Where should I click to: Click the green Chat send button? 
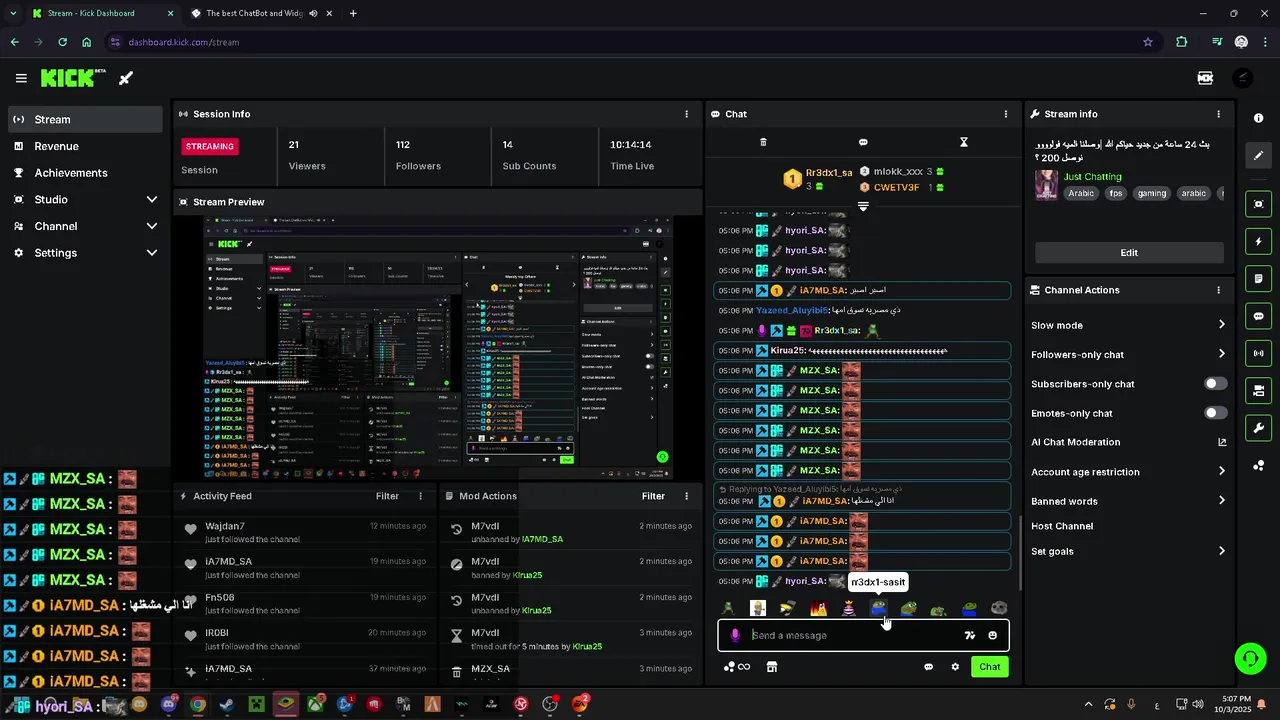pyautogui.click(x=989, y=667)
